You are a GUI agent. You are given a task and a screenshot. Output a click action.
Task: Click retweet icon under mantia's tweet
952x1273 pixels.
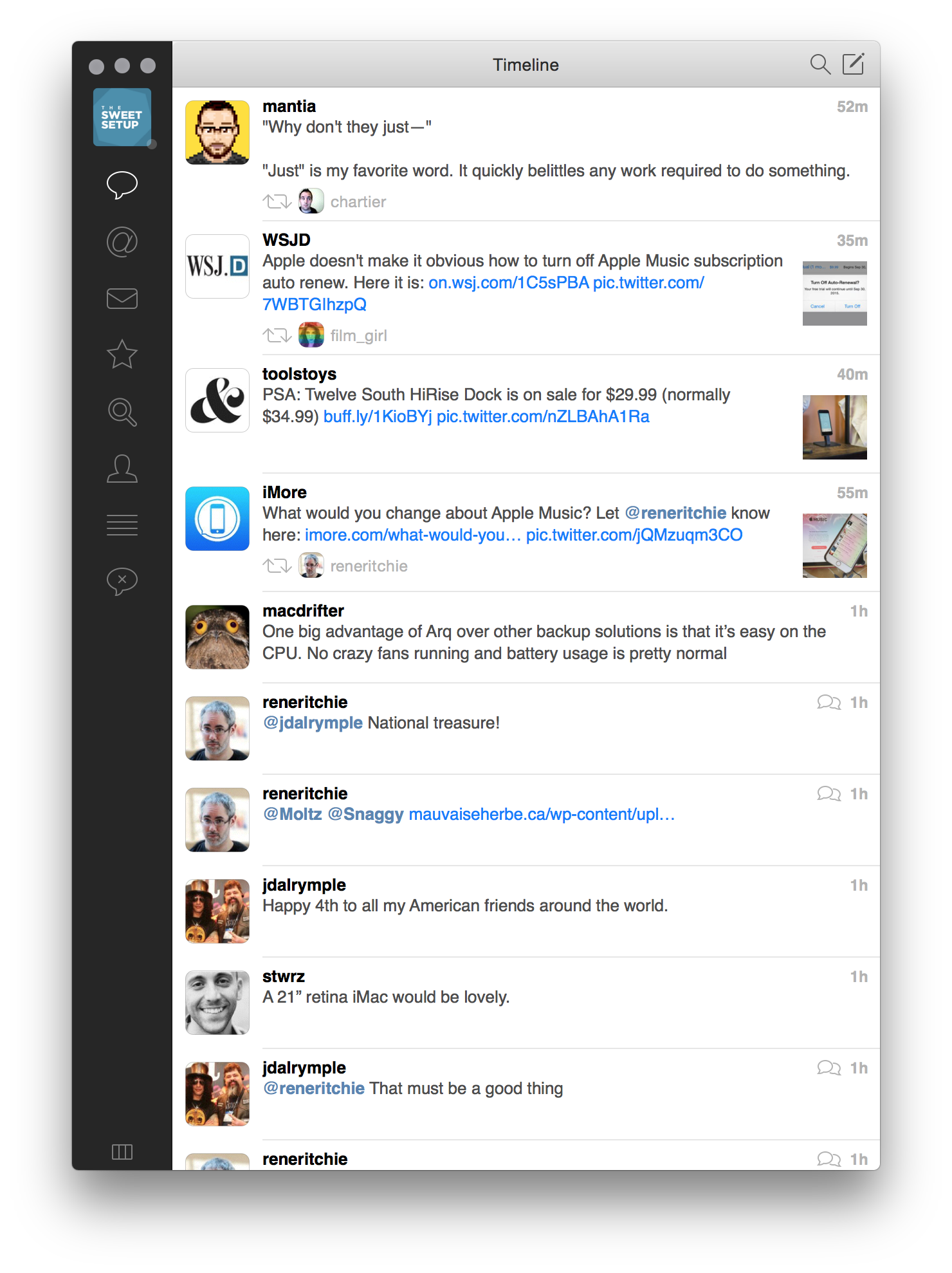277,202
